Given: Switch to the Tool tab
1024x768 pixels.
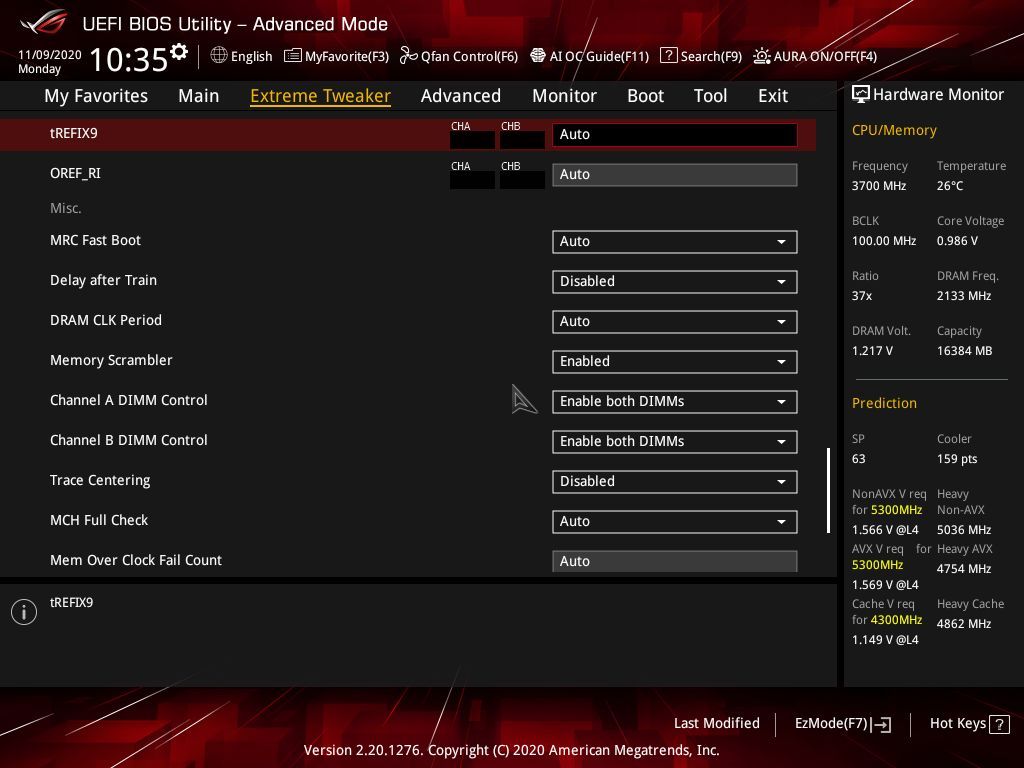Looking at the screenshot, I should pos(711,96).
